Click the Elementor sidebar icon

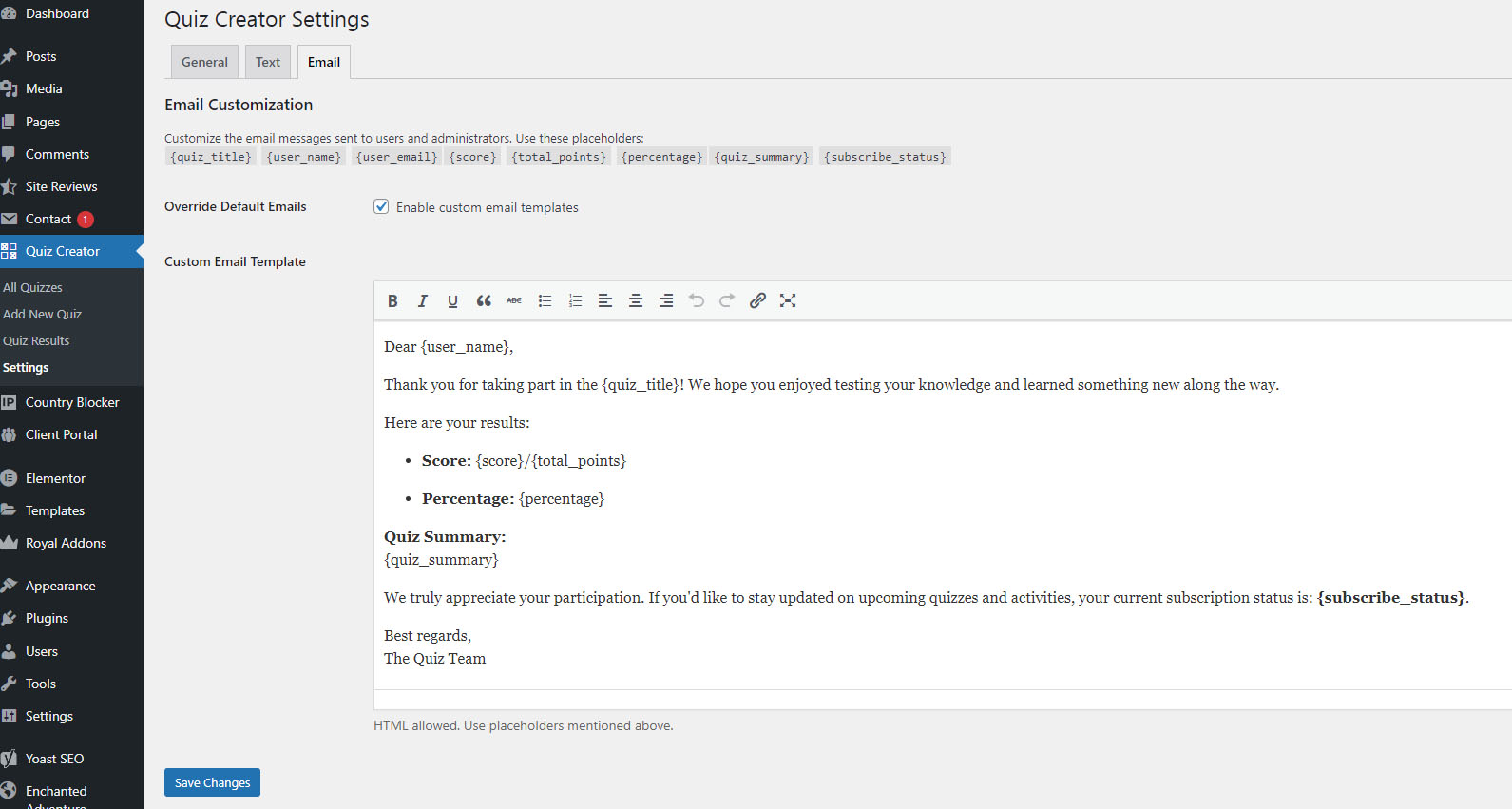(9, 478)
